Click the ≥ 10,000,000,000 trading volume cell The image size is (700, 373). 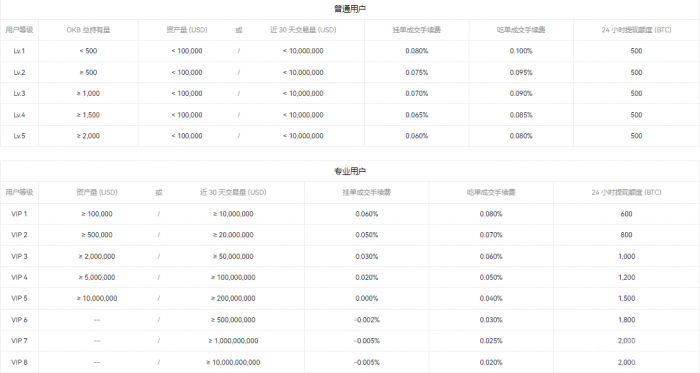click(x=233, y=362)
